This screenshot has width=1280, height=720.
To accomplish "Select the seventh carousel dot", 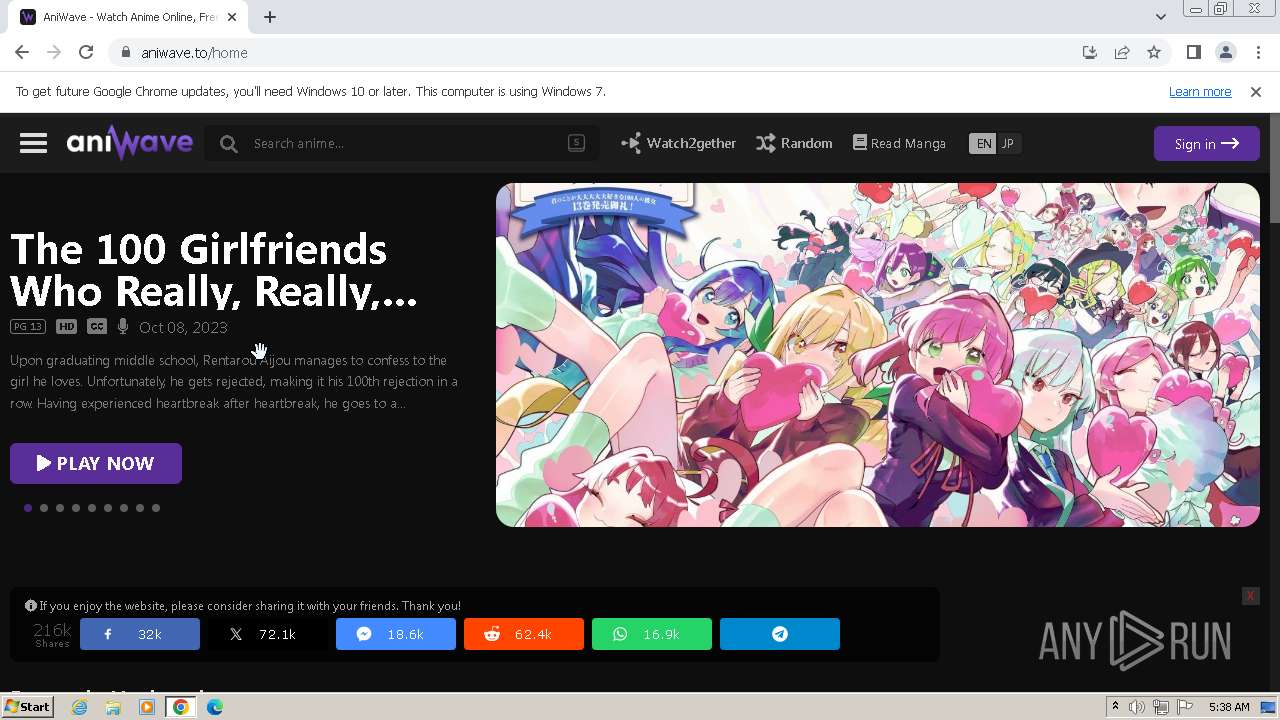I will click(124, 508).
